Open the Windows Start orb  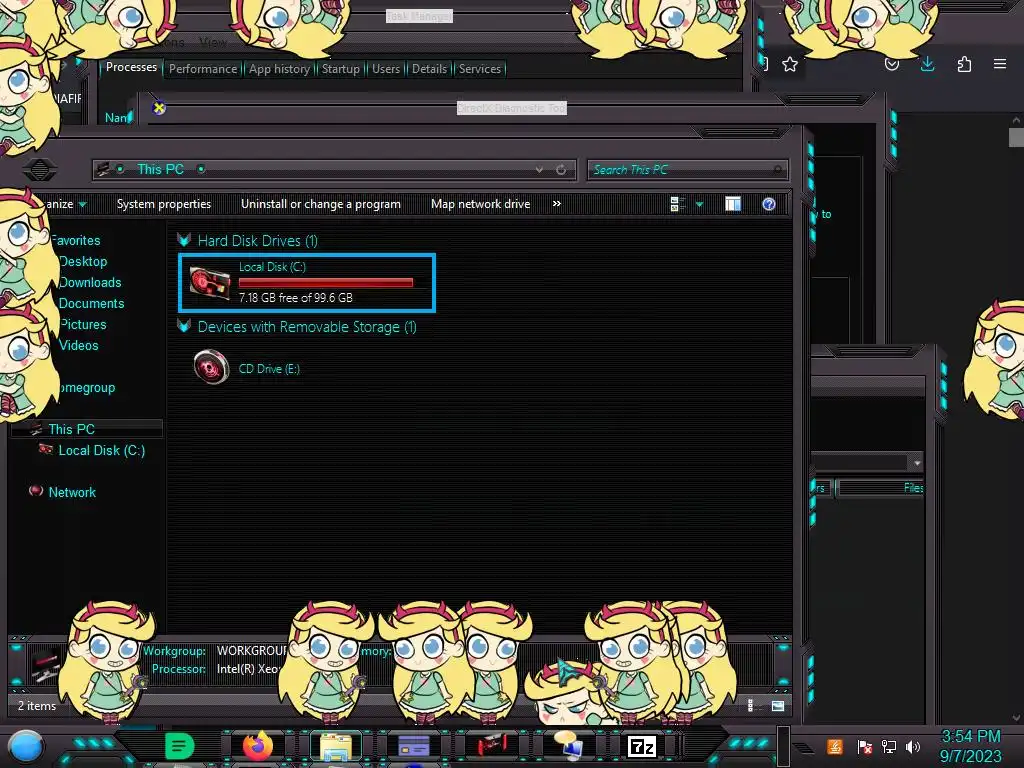(x=25, y=746)
